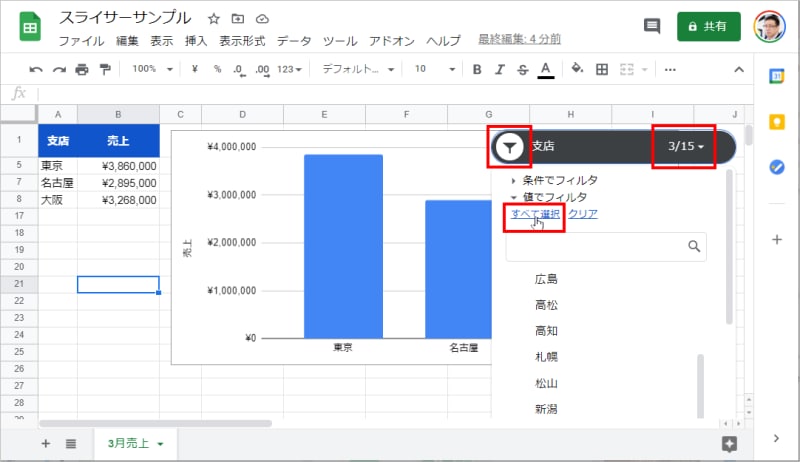The image size is (800, 462).
Task: Star the スライサーサンプル document
Action: 213,19
